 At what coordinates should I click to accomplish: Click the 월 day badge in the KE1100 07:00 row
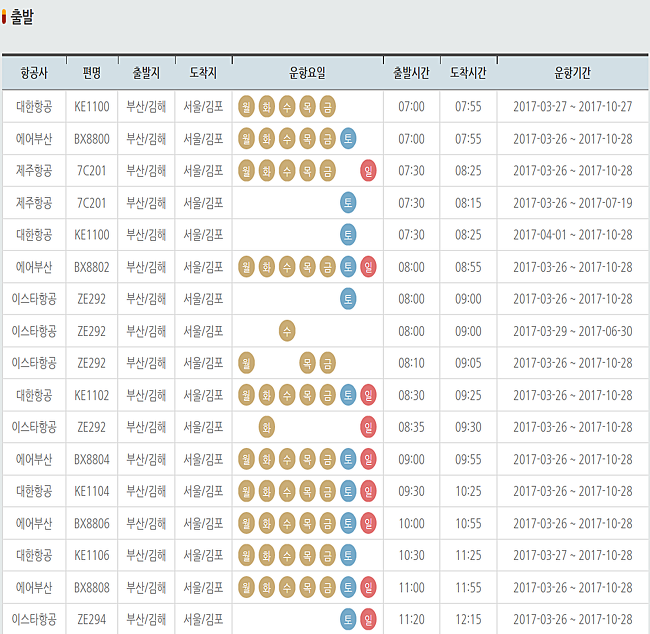[246, 107]
